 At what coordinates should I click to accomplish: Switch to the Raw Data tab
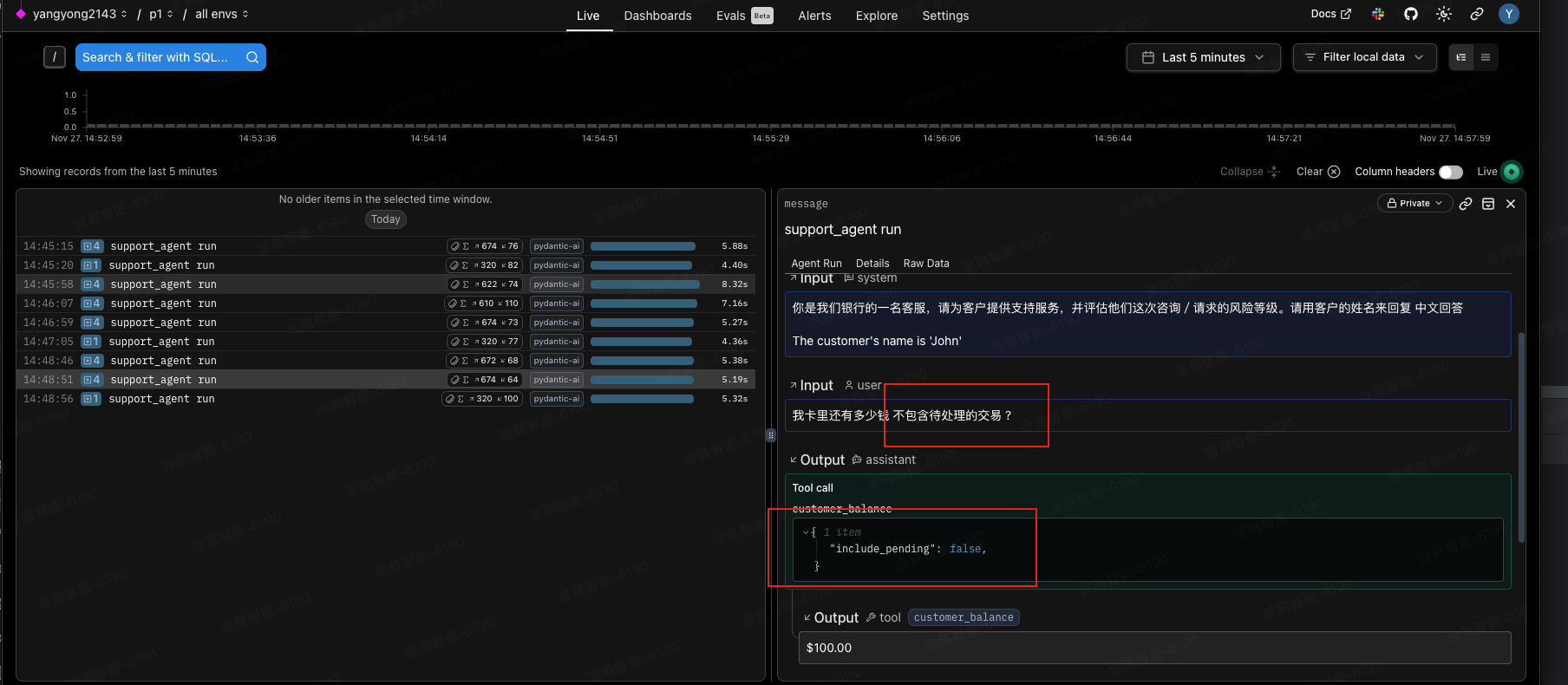tap(926, 264)
